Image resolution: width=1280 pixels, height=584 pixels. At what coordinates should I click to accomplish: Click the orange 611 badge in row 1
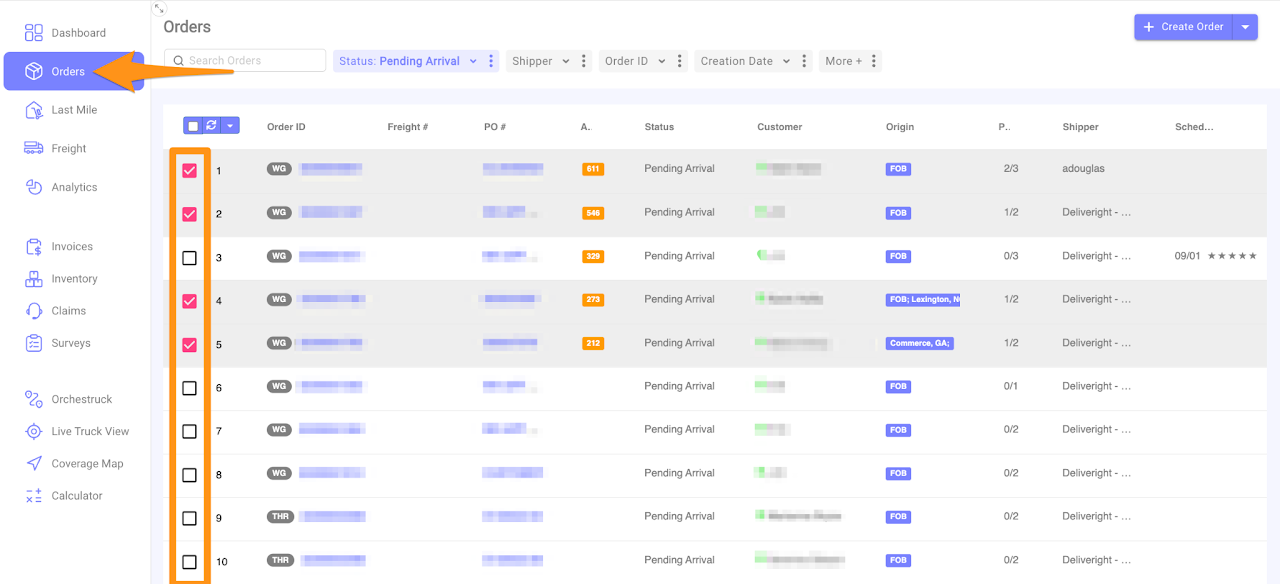click(593, 169)
